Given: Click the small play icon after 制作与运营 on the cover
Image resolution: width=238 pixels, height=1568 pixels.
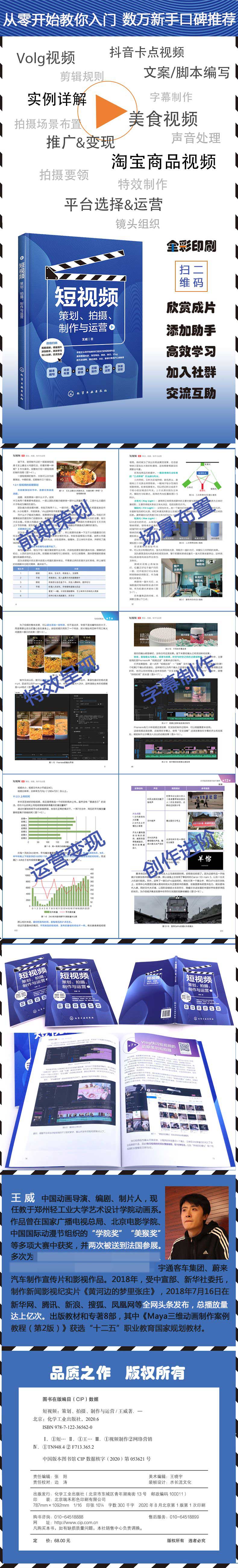Looking at the screenshot, I should [112, 328].
